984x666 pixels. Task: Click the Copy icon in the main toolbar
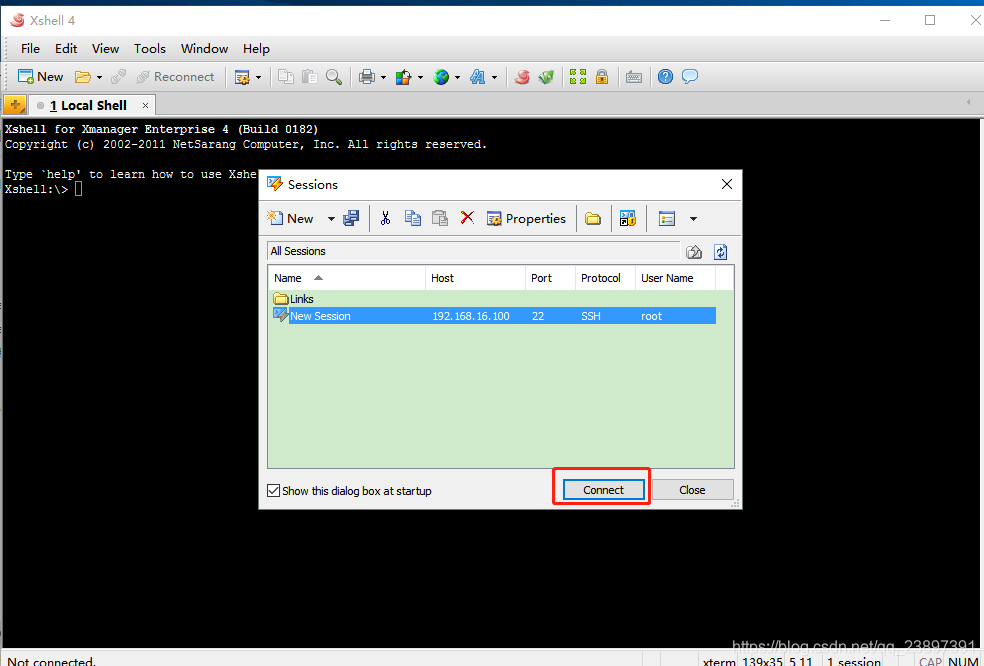(286, 77)
